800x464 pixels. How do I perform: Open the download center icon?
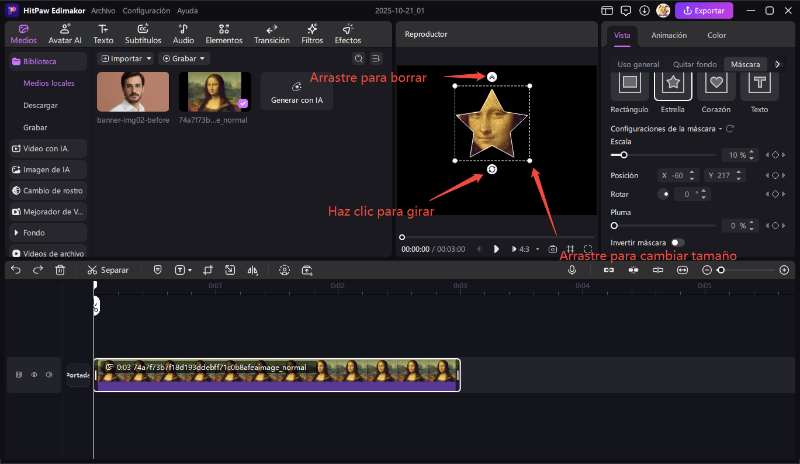click(x=644, y=11)
